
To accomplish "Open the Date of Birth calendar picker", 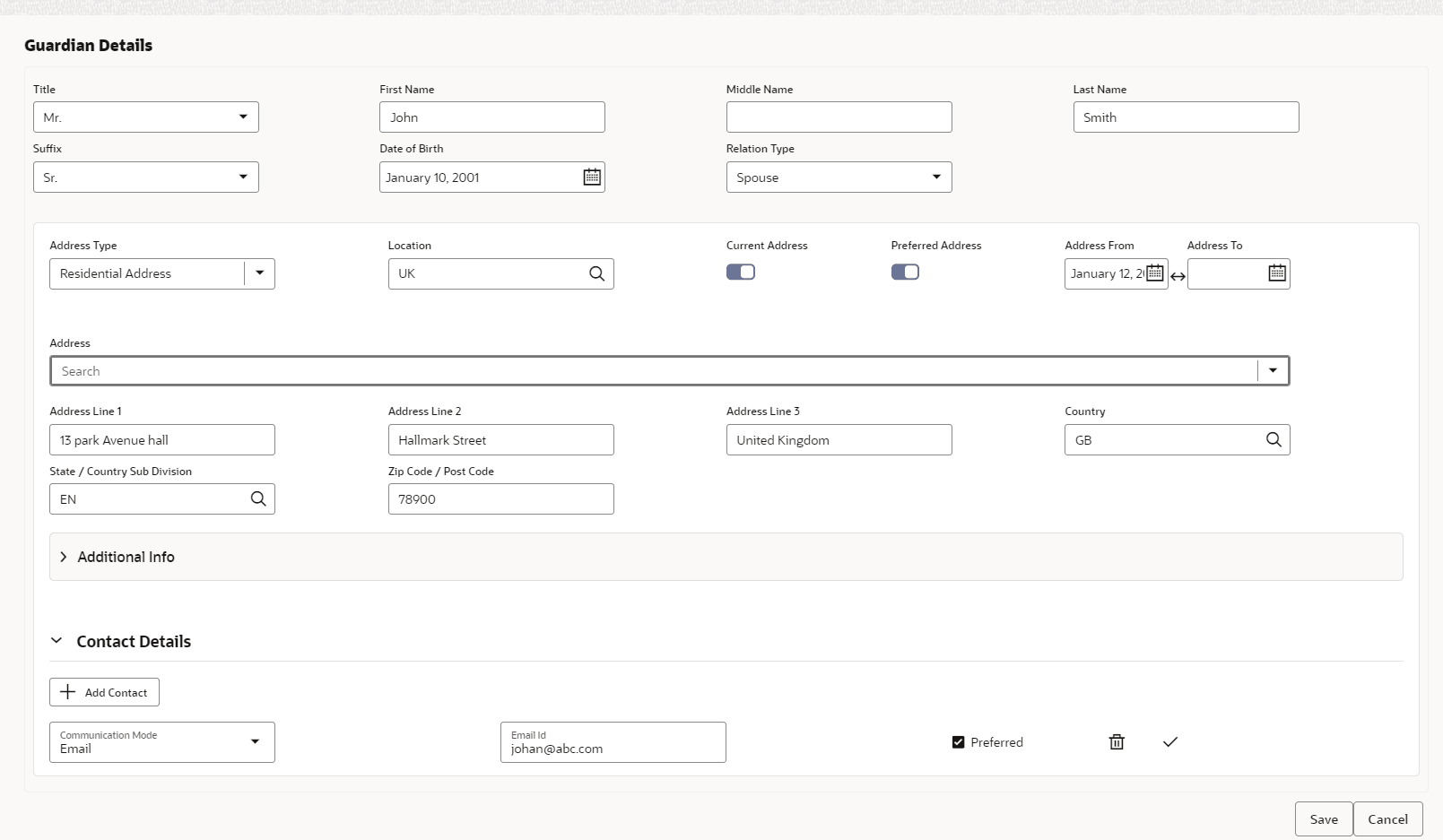I will [x=592, y=178].
